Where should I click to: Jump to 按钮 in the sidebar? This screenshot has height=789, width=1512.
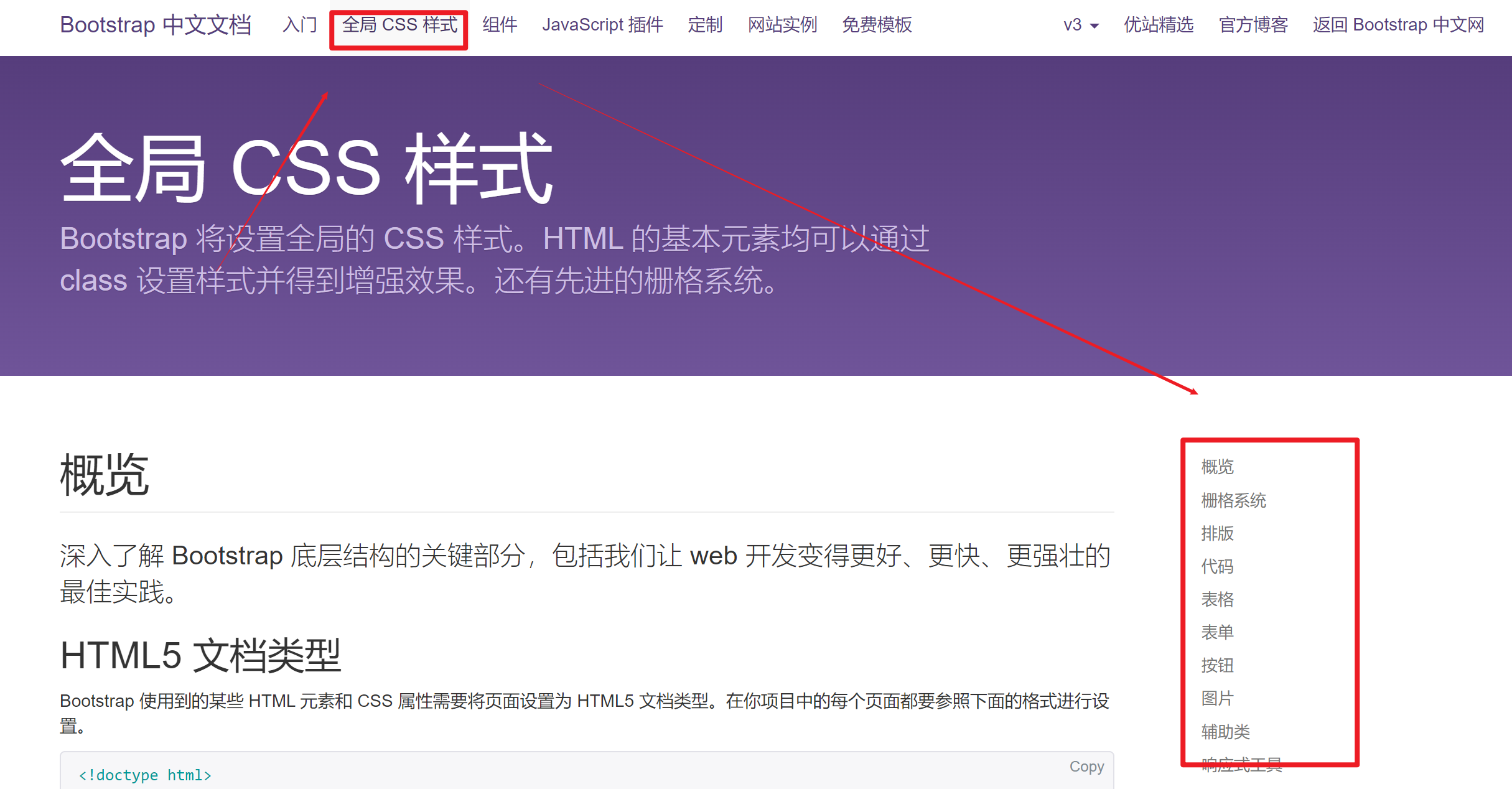(1217, 665)
